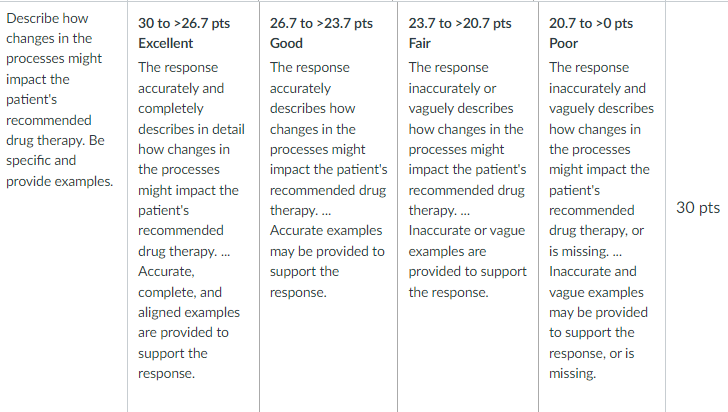Screen dimensions: 728x412
Task: Click 'may be provided to support' in Good
Action: coord(327,261)
